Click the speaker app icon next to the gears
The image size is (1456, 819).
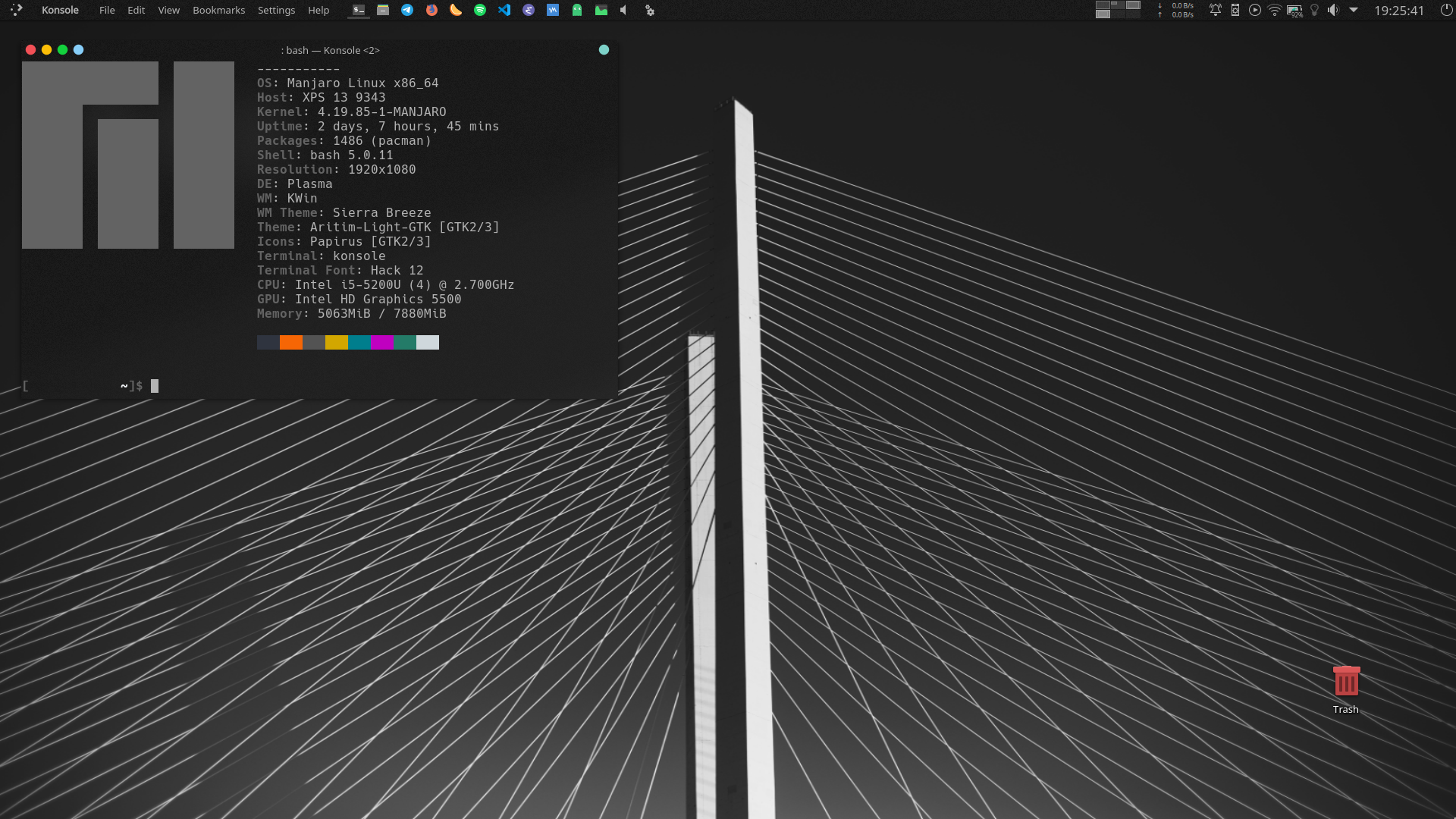pyautogui.click(x=624, y=10)
